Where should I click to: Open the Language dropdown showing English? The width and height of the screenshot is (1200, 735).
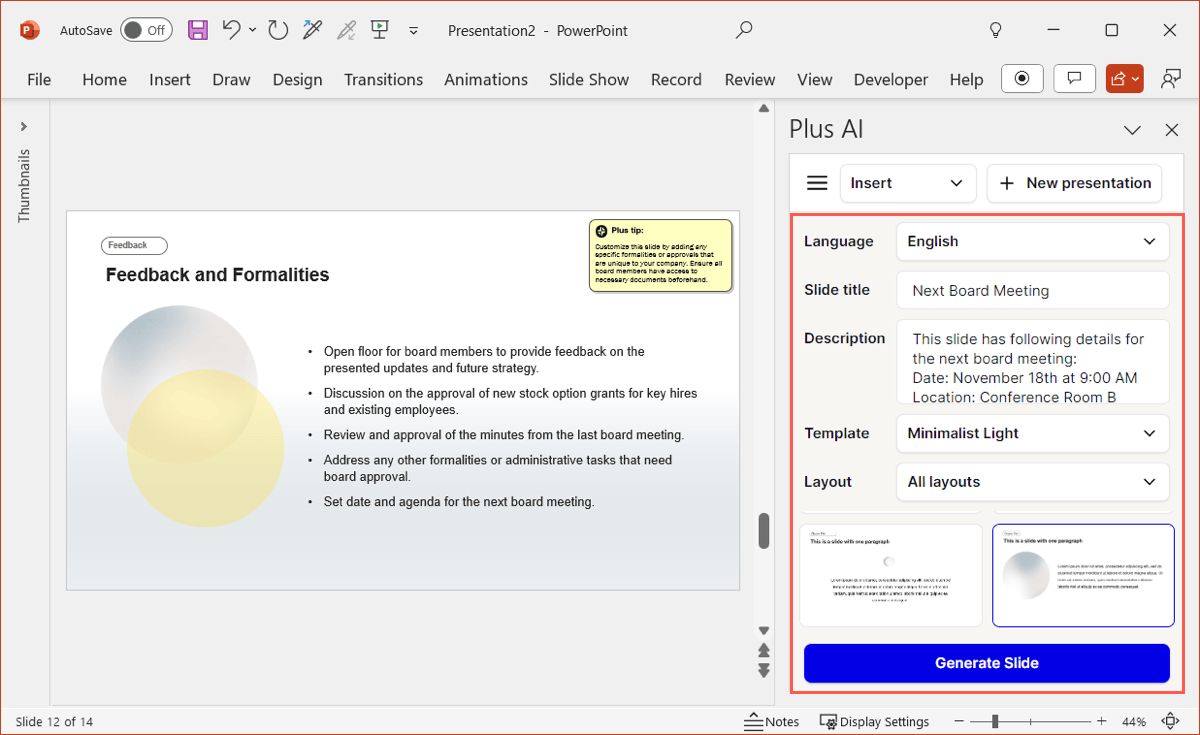(x=1032, y=241)
